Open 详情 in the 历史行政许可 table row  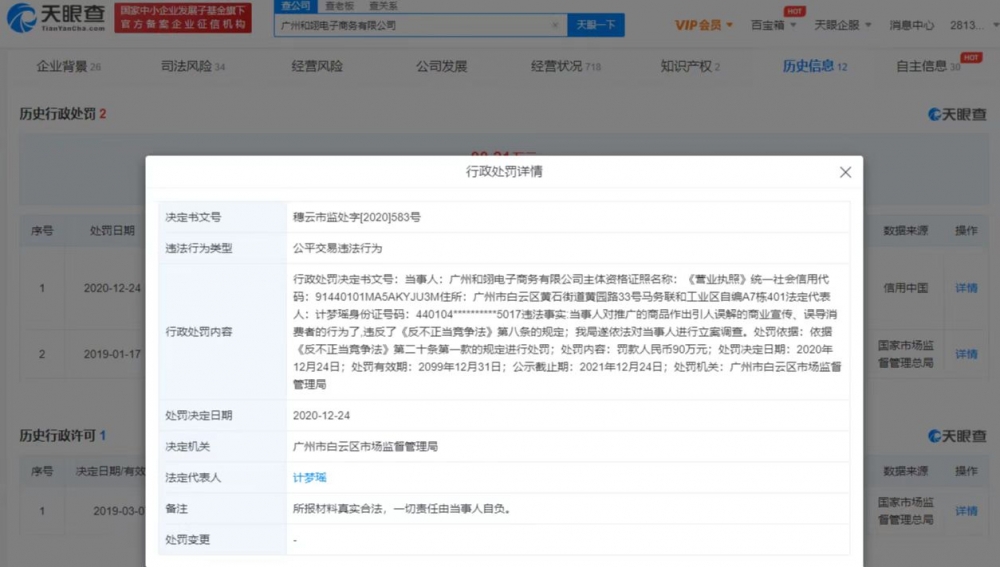tap(966, 511)
